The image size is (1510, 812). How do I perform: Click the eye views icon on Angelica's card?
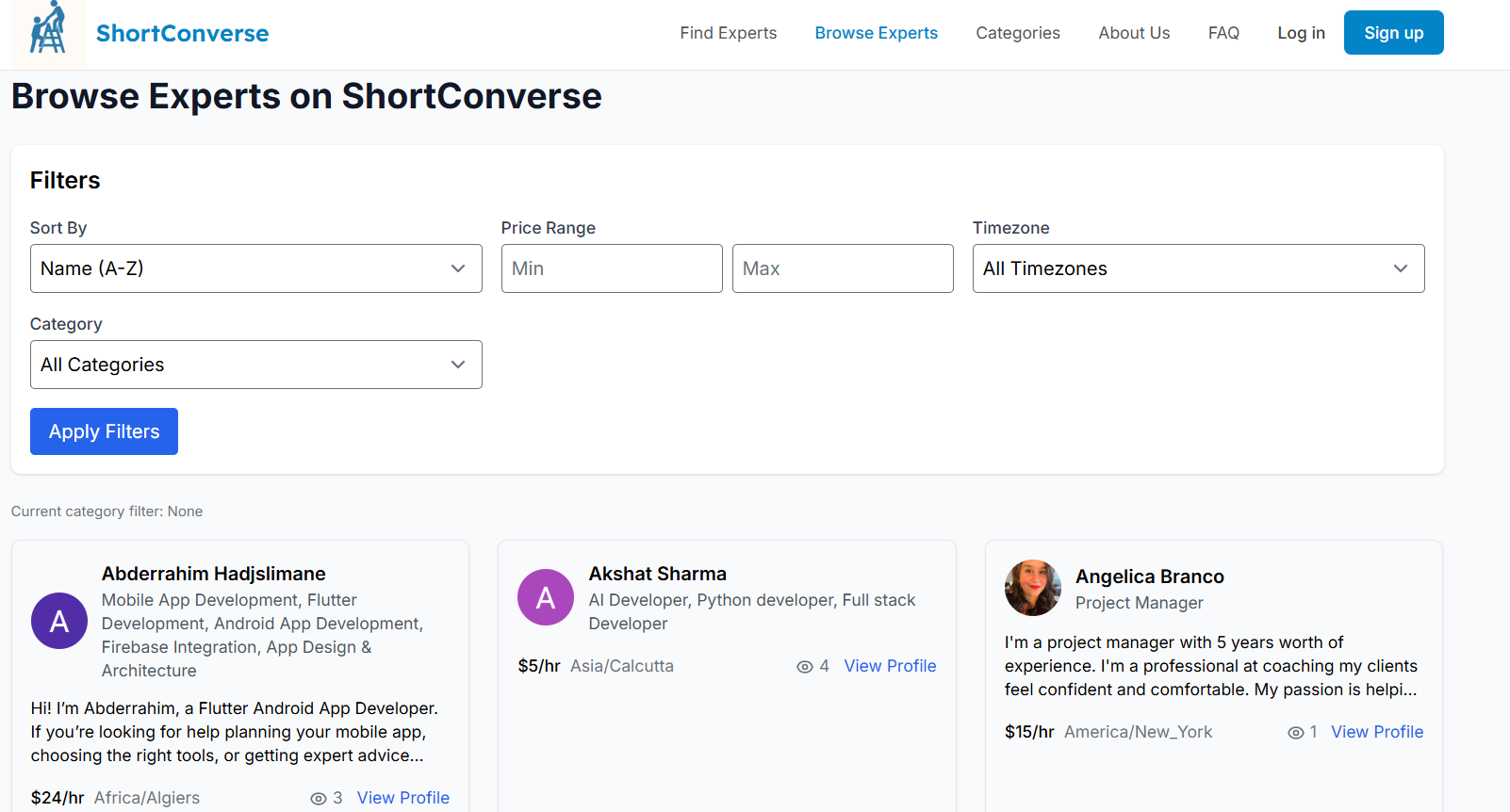[x=1296, y=733]
